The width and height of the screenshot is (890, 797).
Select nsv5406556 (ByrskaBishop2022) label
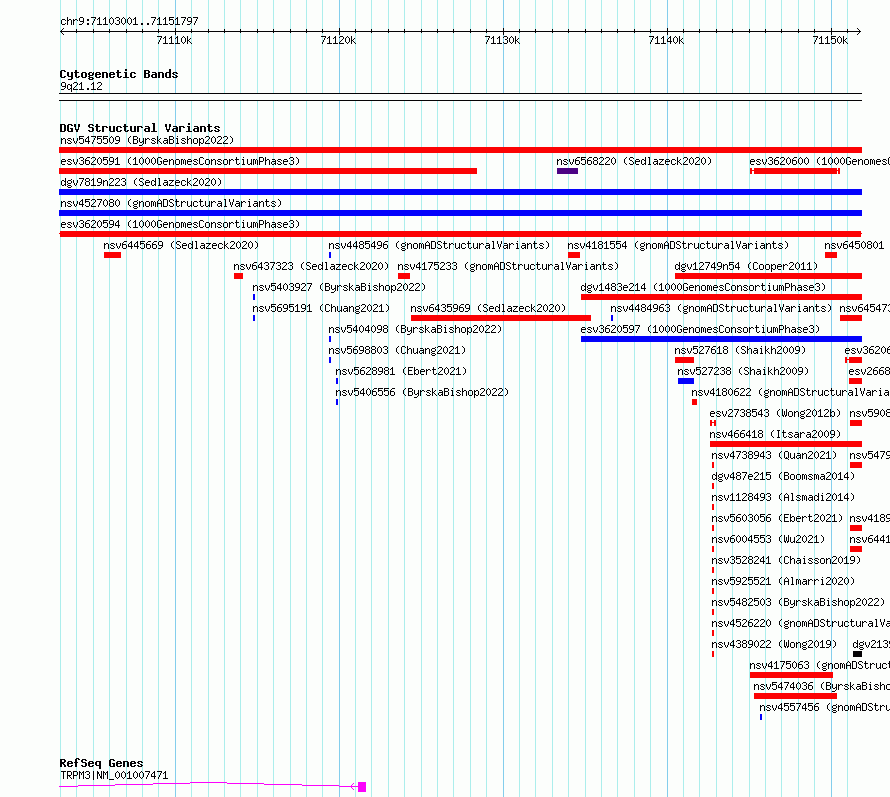[422, 392]
